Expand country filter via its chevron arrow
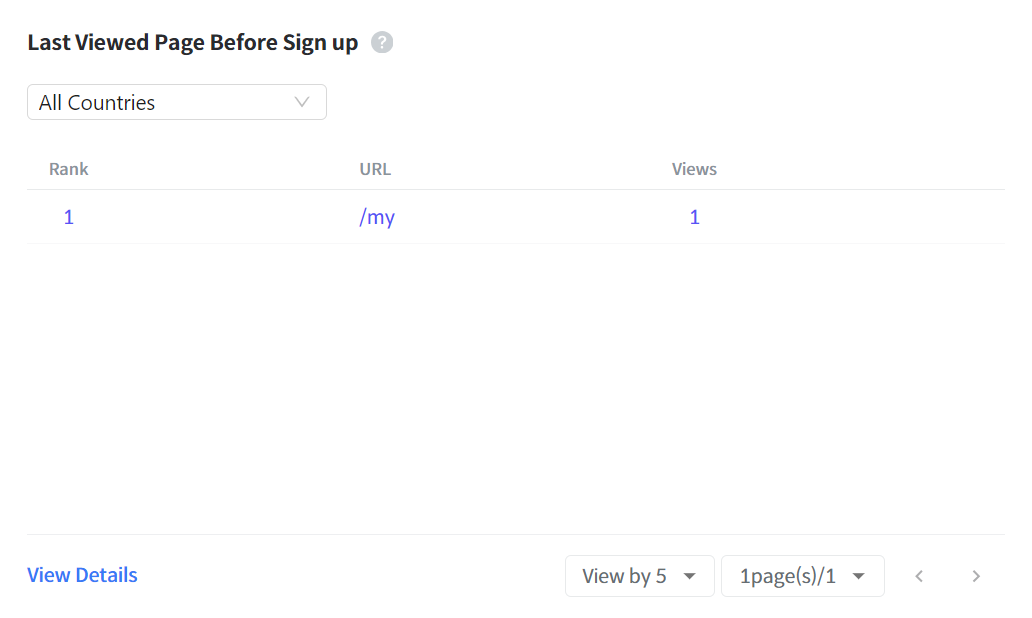 301,102
